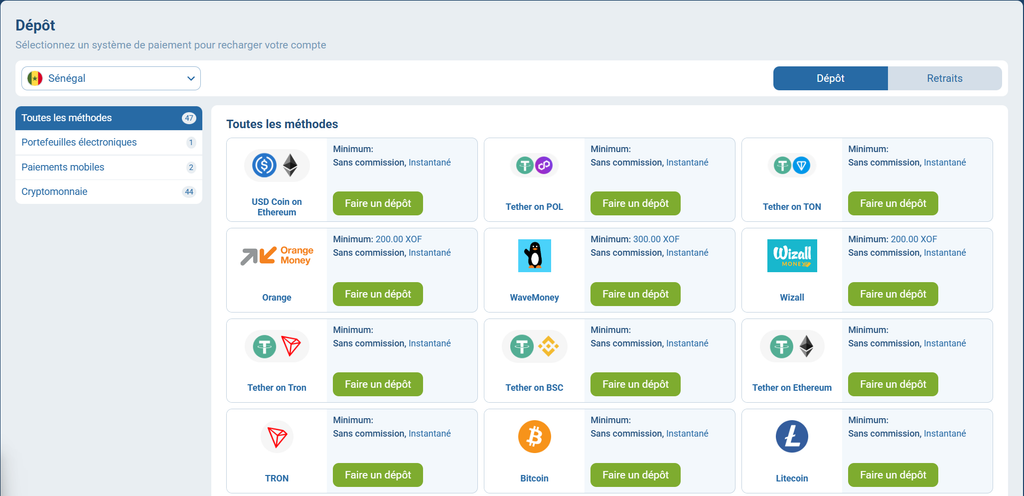This screenshot has width=1024, height=496.
Task: Click Faire un dépôt for Tether on TON
Action: click(x=893, y=203)
